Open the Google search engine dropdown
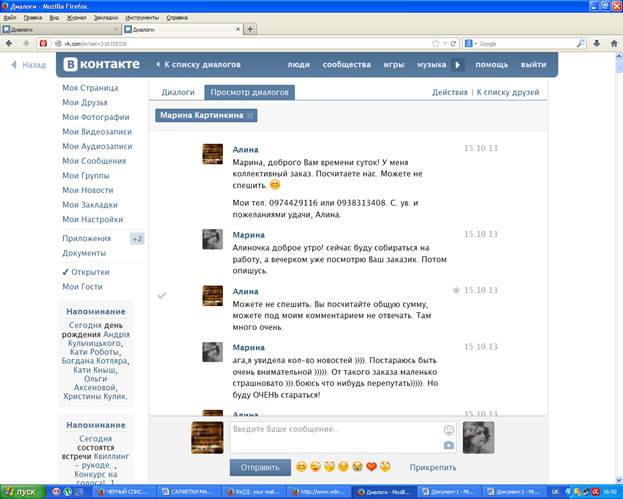Viewport: 623px width, 499px height. (471, 43)
